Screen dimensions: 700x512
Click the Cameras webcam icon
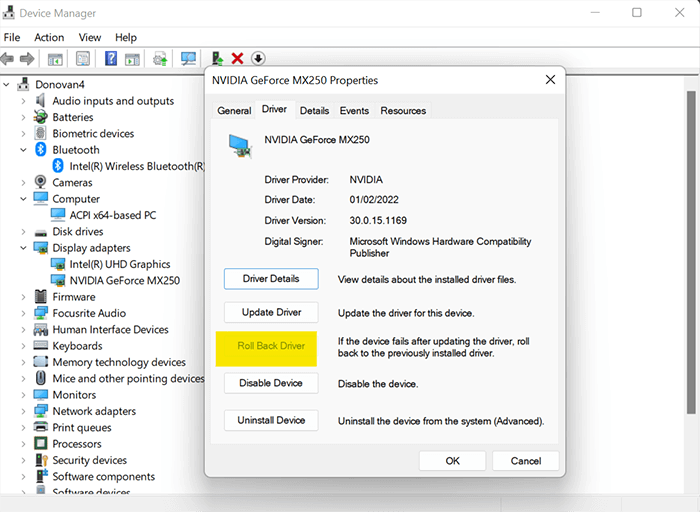coord(41,182)
